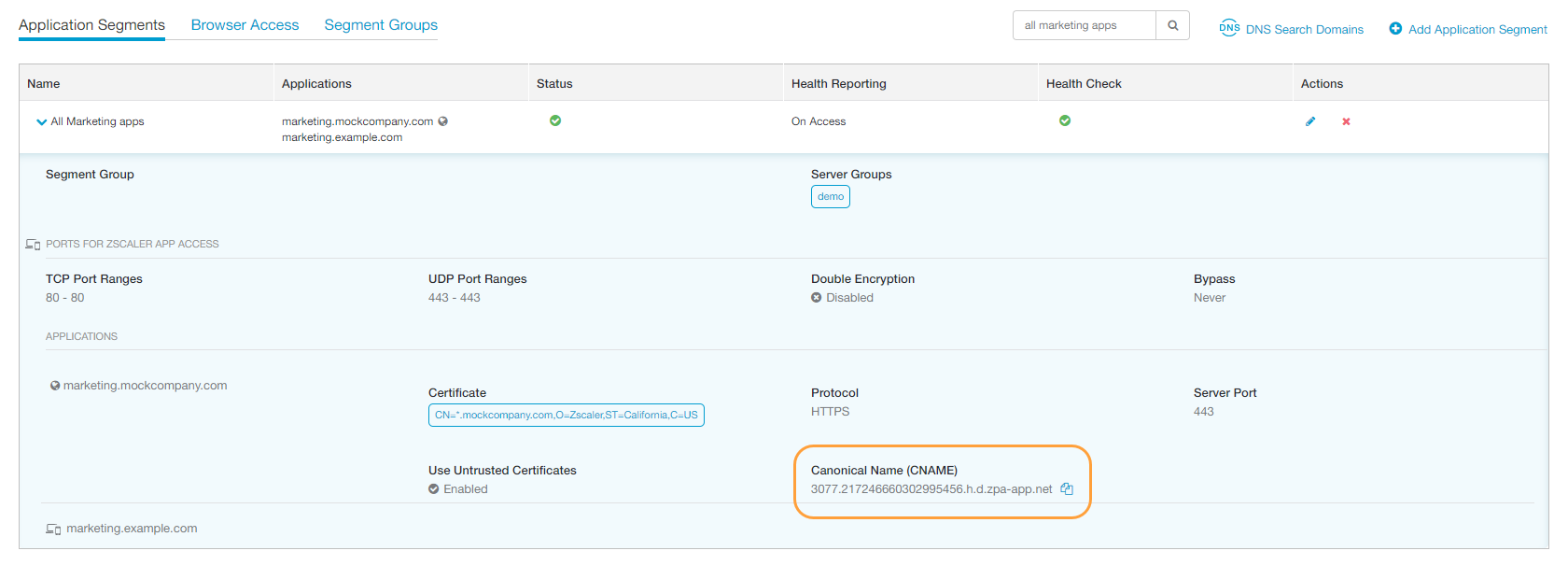Select the Application Segments tab
The image size is (1568, 565).
tap(91, 25)
